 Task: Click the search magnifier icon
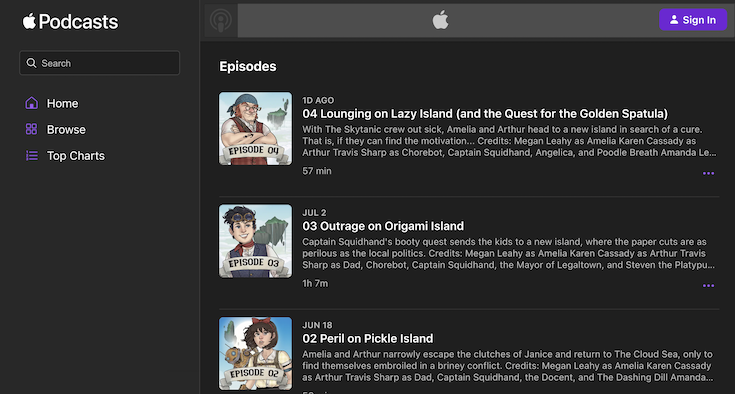pyautogui.click(x=31, y=63)
